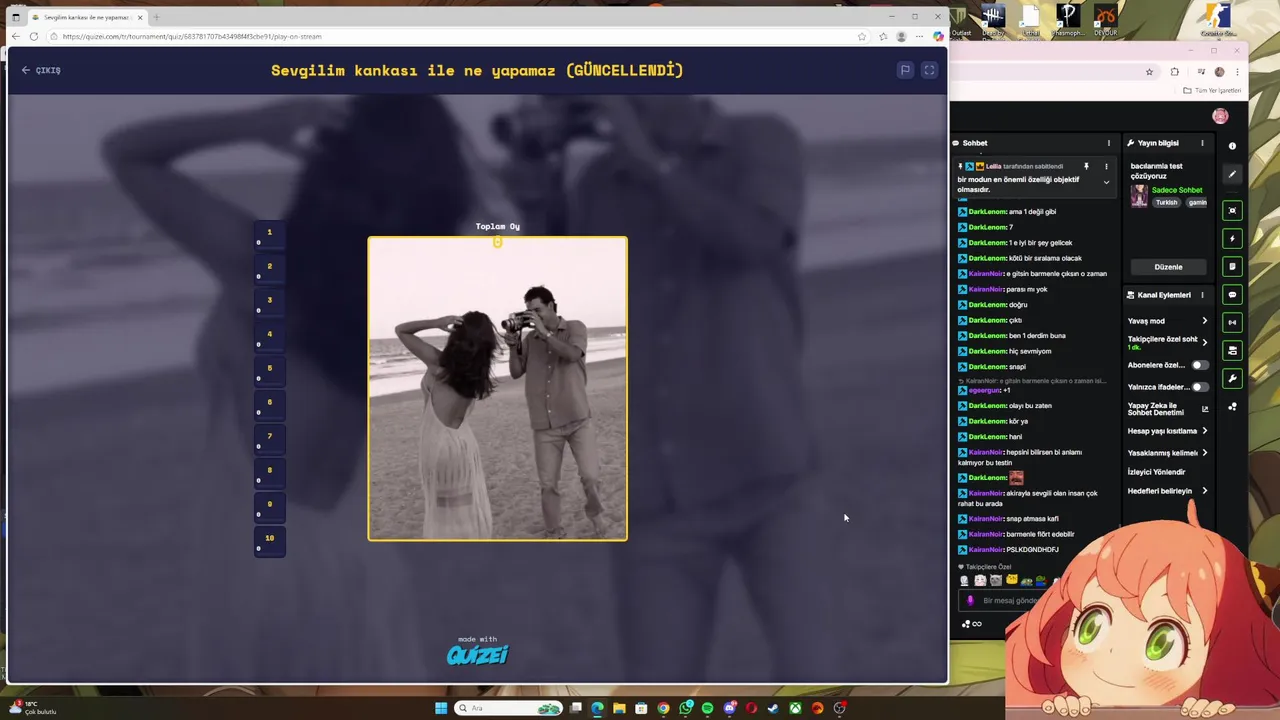Screen dimensions: 1280x720
Task: Click the taskbar search box Ara
Action: pyautogui.click(x=510, y=708)
